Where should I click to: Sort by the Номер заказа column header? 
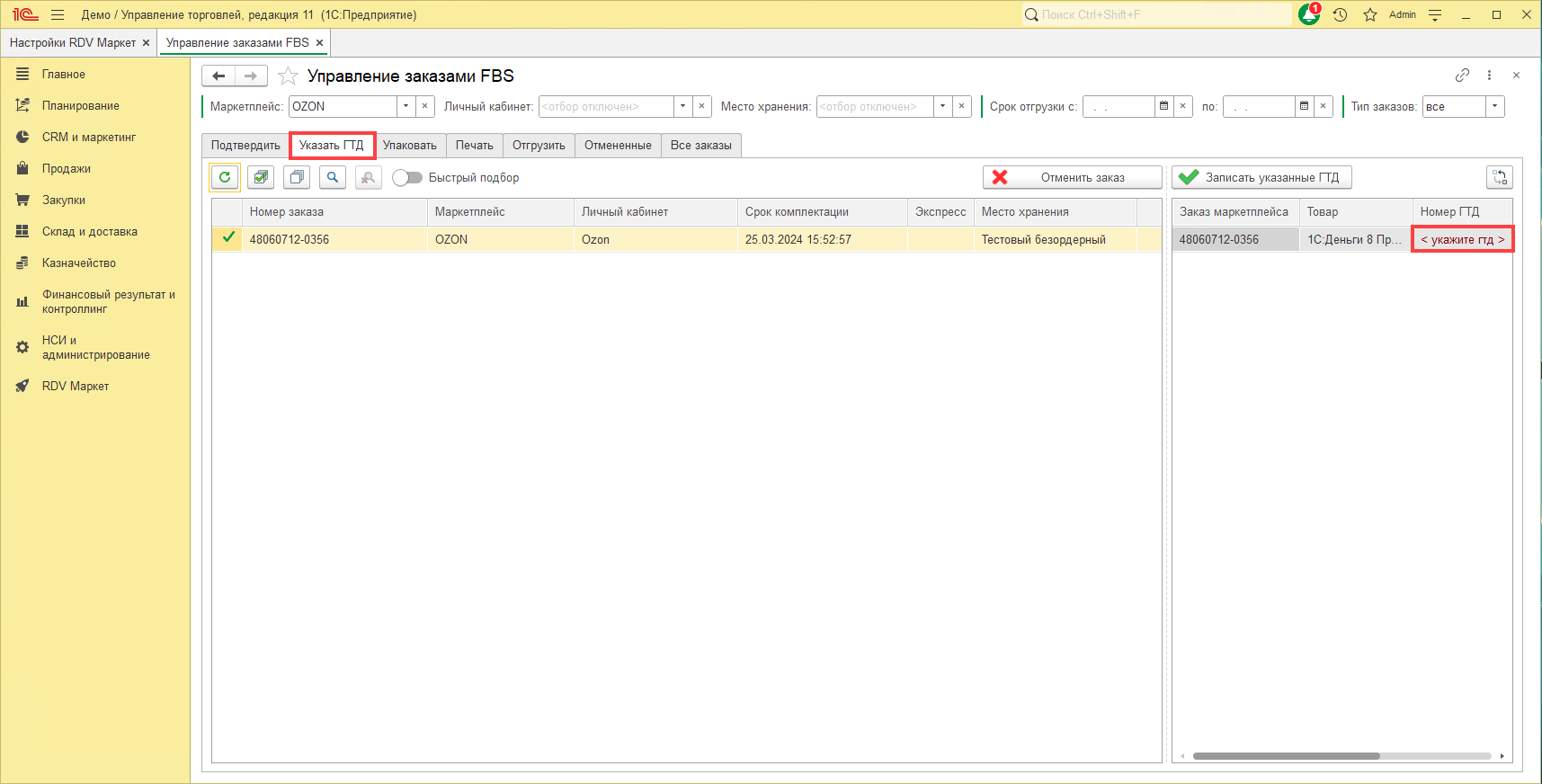tap(334, 212)
